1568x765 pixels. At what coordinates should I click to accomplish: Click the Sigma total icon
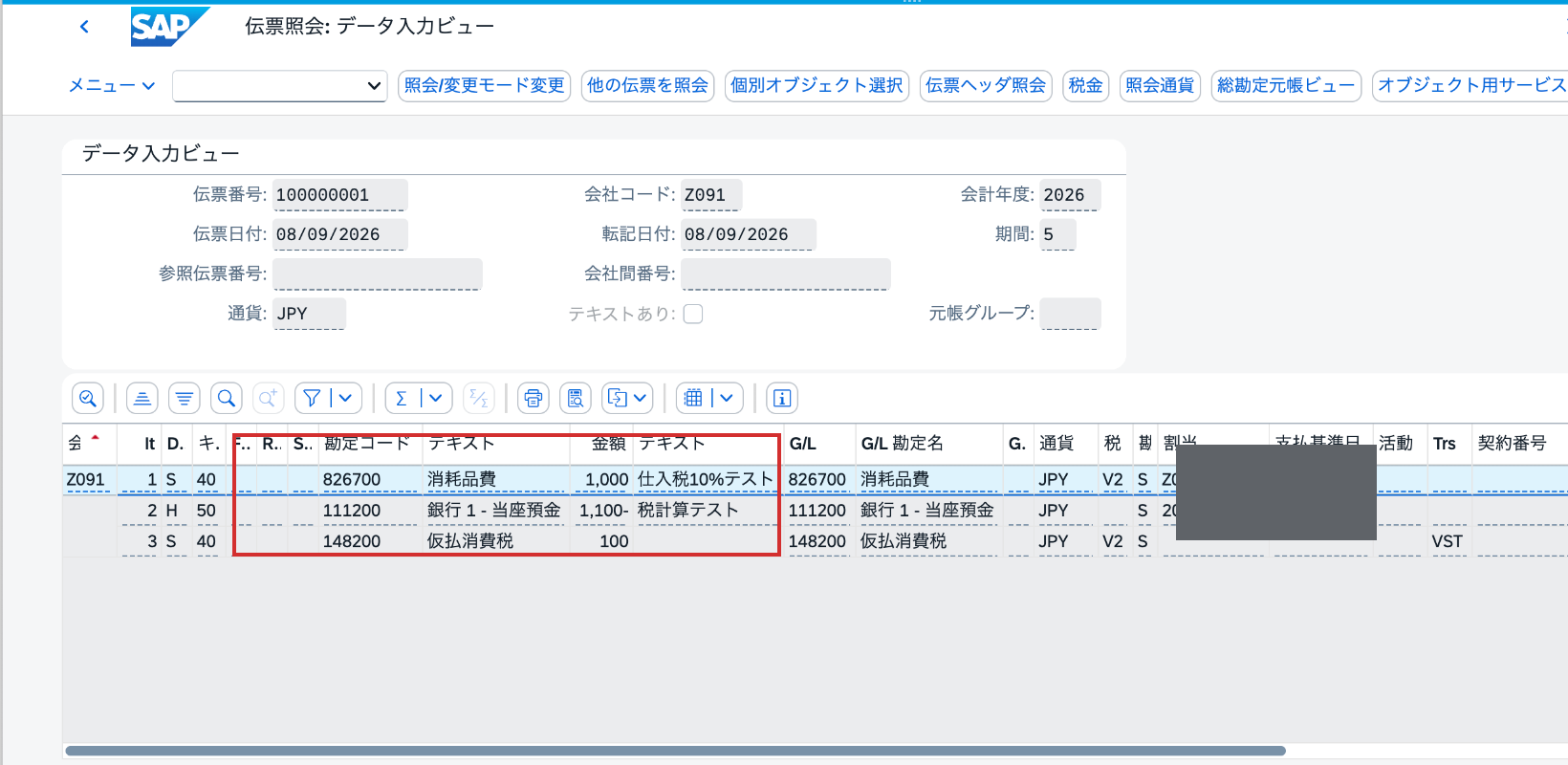coord(402,398)
